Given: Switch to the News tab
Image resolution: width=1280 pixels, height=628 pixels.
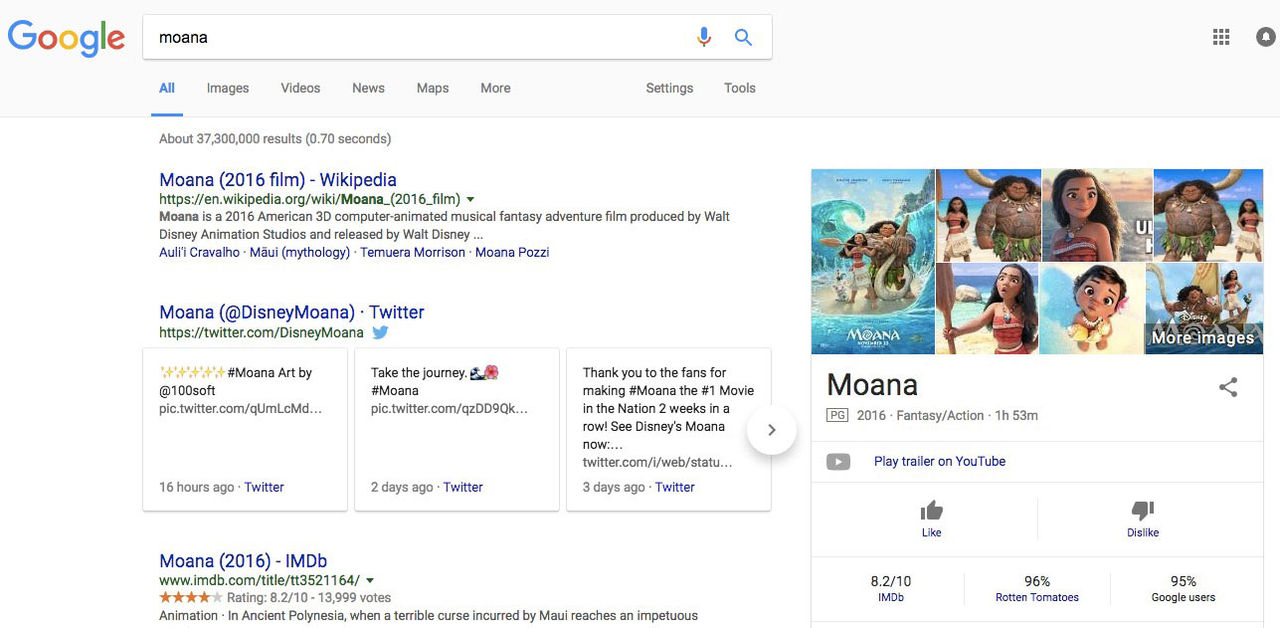Looking at the screenshot, I should point(368,88).
